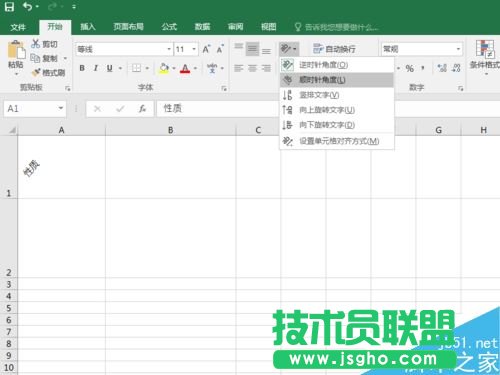Open the font size 11 dropdown
This screenshot has width=500, height=375.
[x=194, y=49]
